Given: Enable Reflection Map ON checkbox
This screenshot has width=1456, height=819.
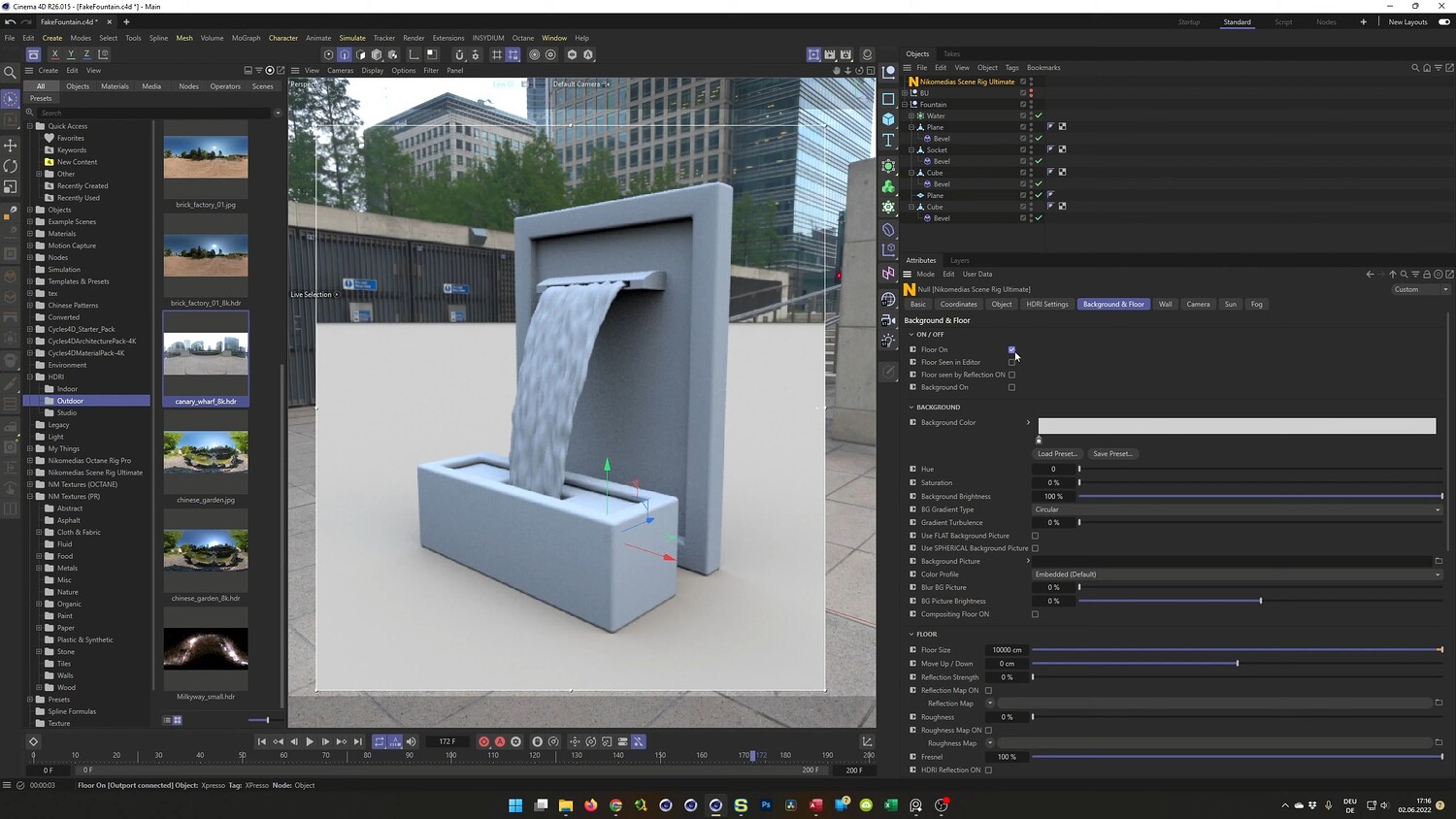Looking at the screenshot, I should (x=988, y=691).
